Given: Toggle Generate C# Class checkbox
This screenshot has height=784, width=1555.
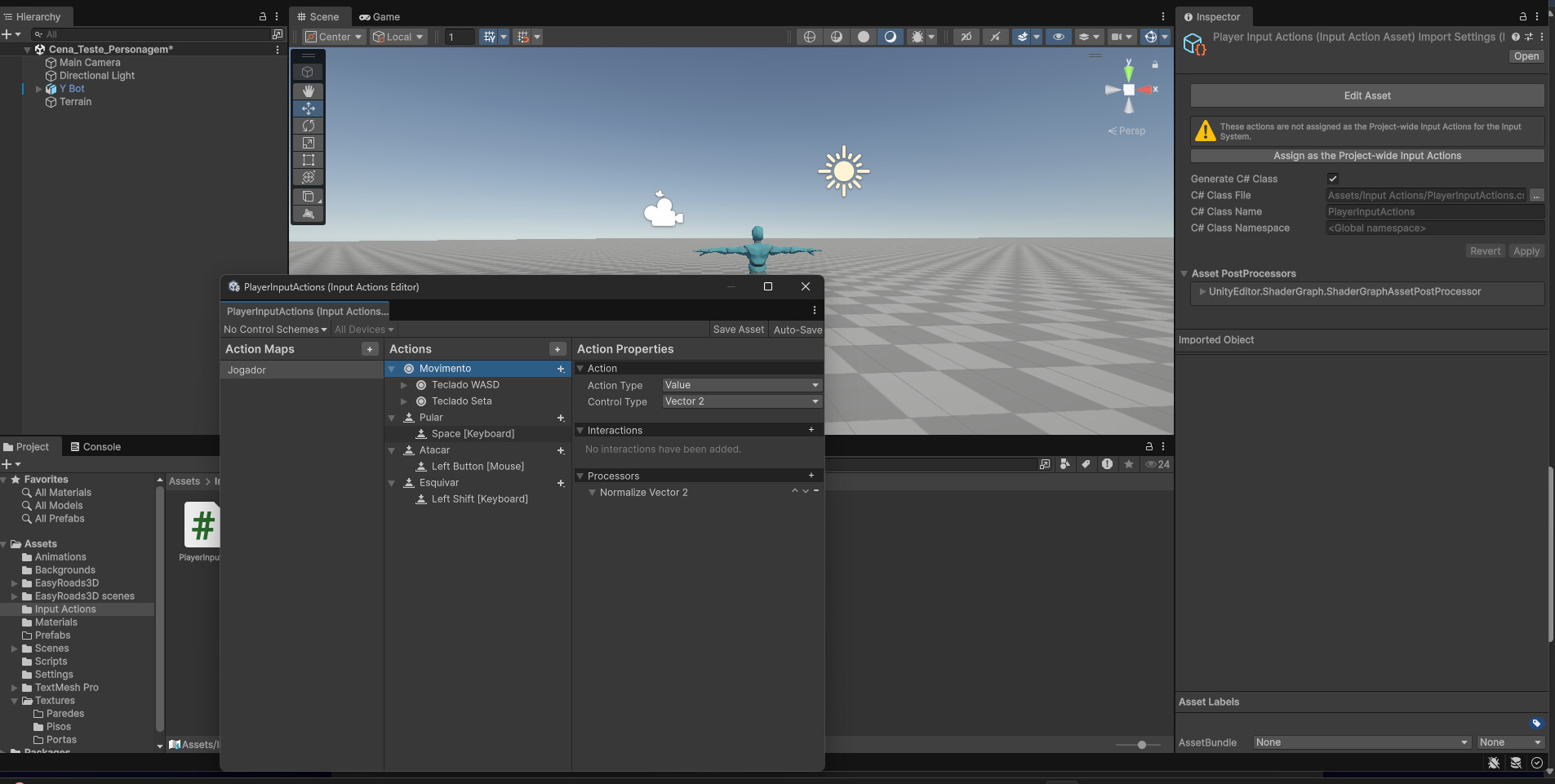Looking at the screenshot, I should [1333, 179].
